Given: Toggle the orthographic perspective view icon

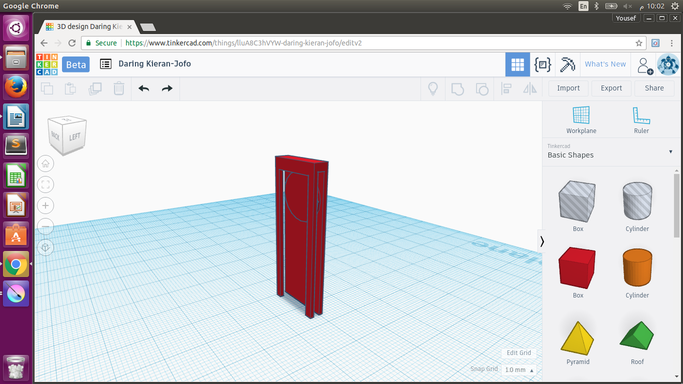Looking at the screenshot, I should (45, 247).
